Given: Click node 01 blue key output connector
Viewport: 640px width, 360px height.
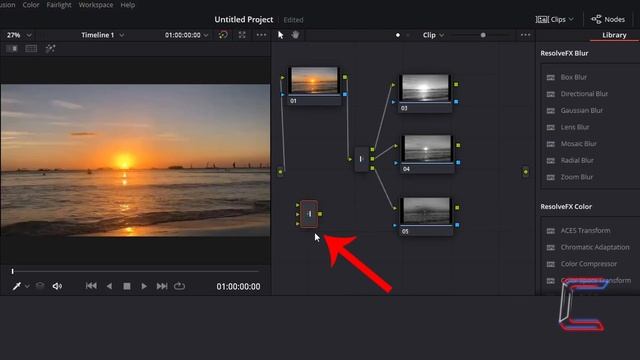Looking at the screenshot, I should point(345,94).
